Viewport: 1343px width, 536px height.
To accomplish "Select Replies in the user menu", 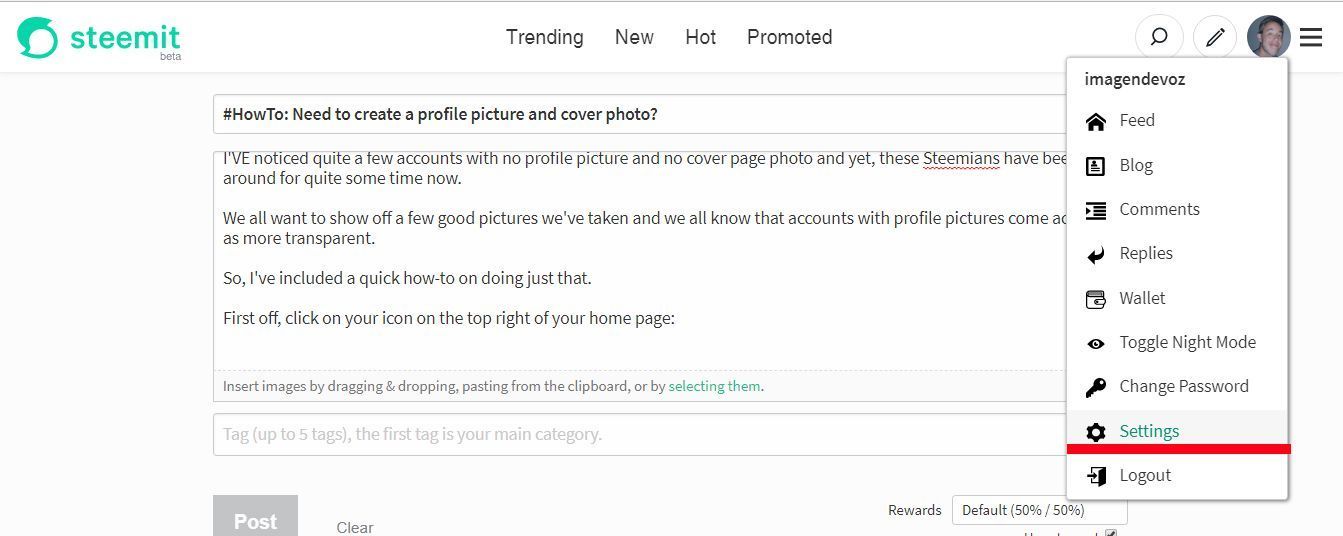I will pyautogui.click(x=1145, y=253).
